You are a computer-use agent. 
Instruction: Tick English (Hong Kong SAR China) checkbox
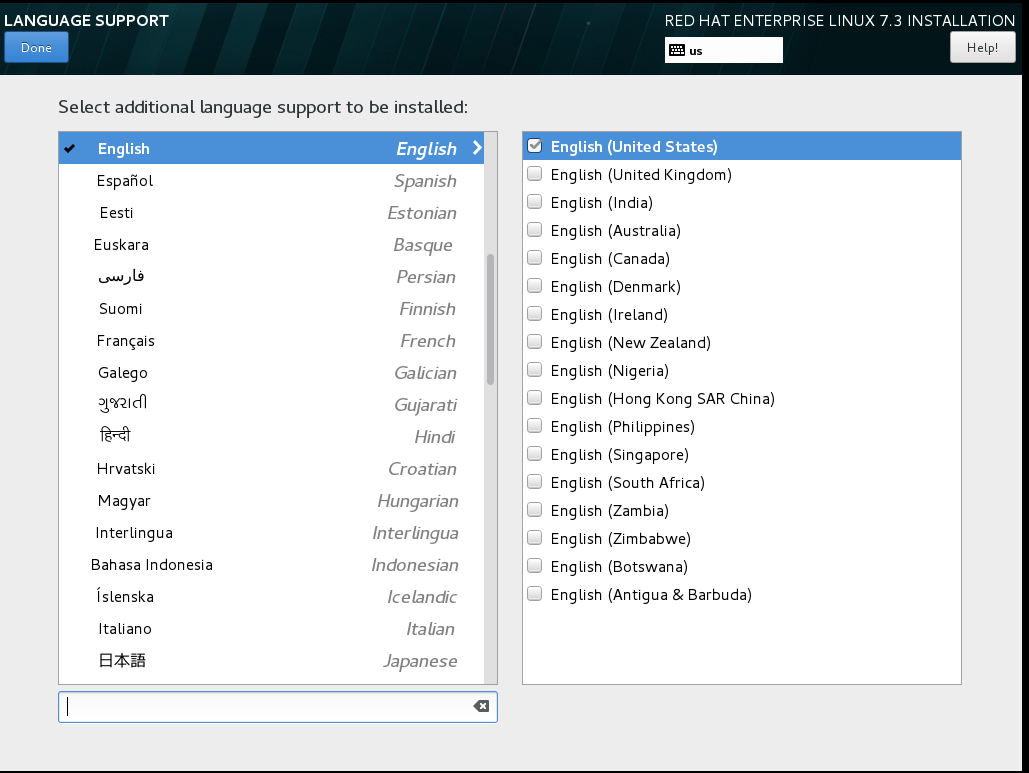(535, 398)
